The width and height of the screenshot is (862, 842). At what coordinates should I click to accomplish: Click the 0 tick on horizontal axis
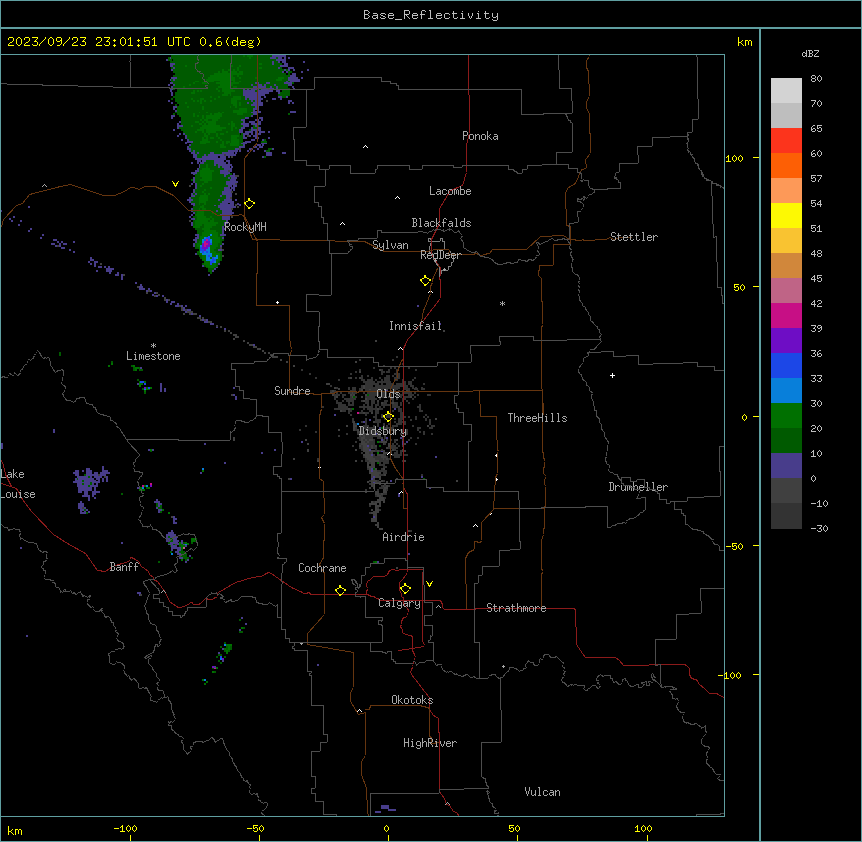(x=386, y=828)
